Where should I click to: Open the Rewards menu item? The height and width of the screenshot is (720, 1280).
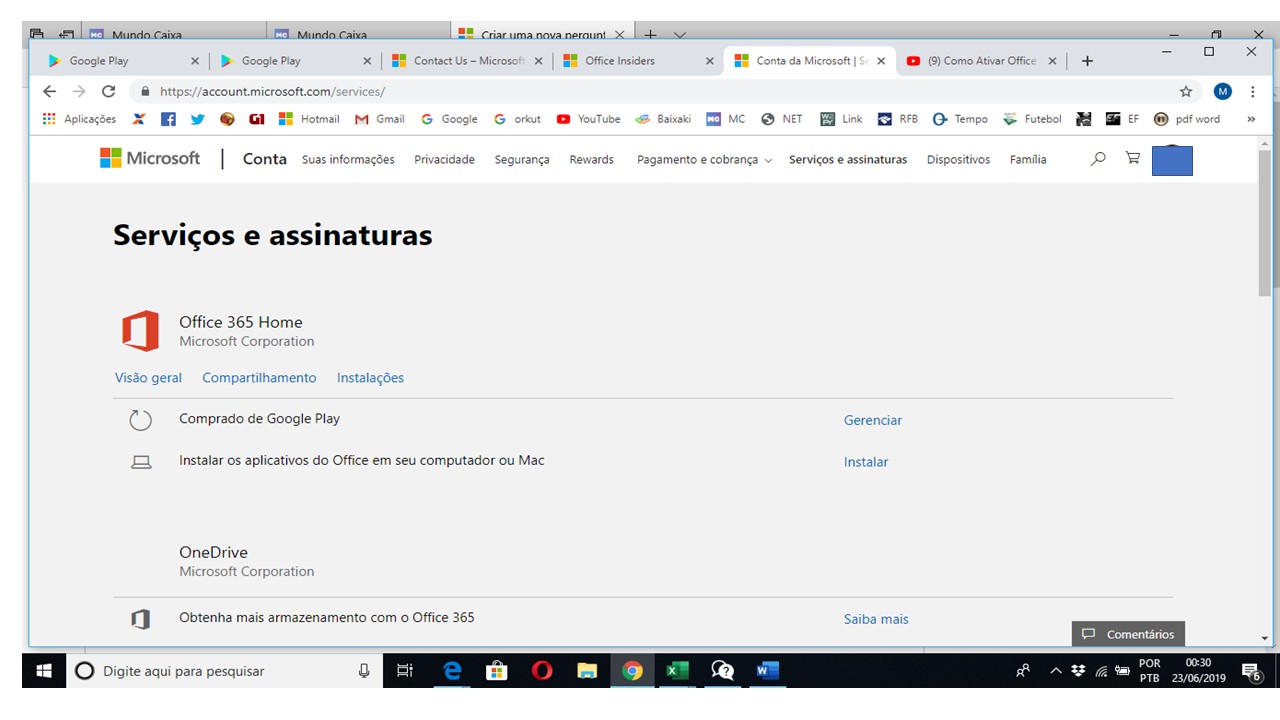(592, 159)
